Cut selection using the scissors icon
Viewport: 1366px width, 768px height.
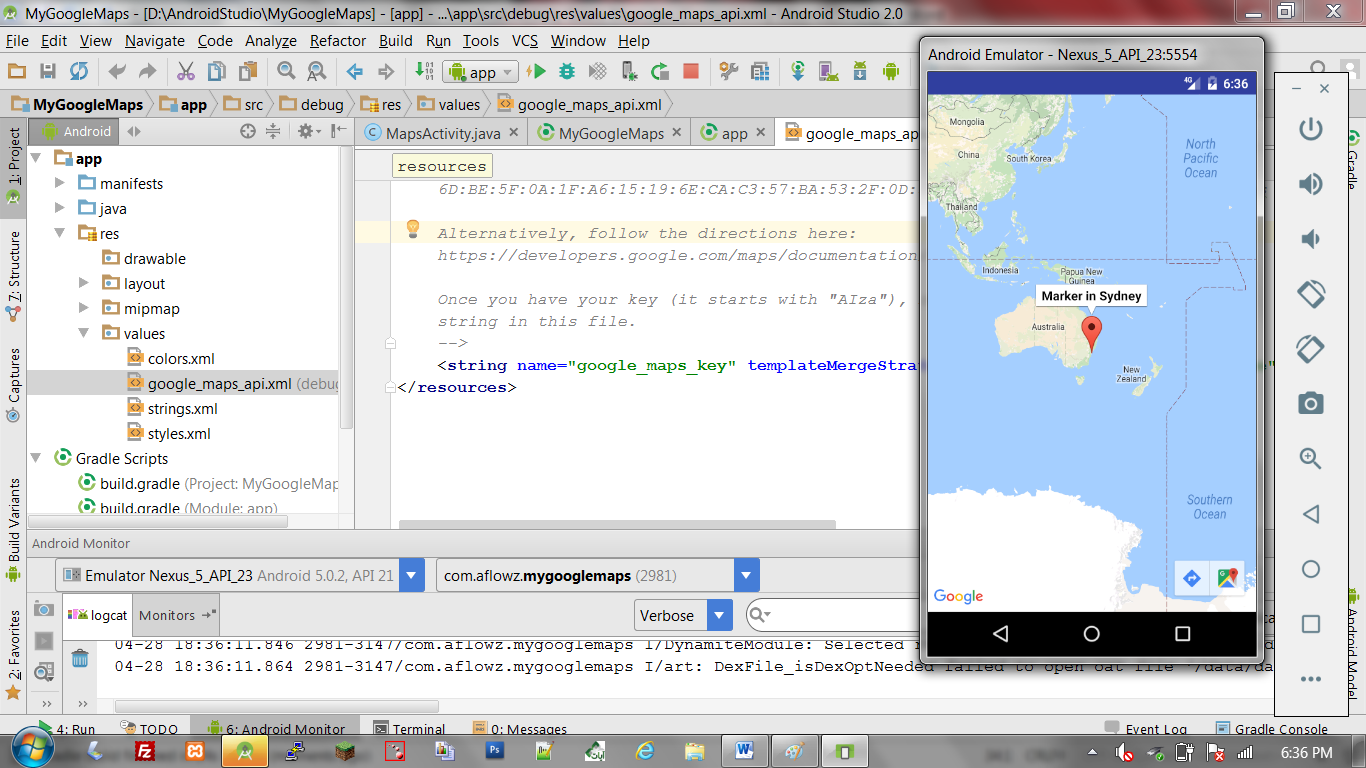[x=186, y=71]
